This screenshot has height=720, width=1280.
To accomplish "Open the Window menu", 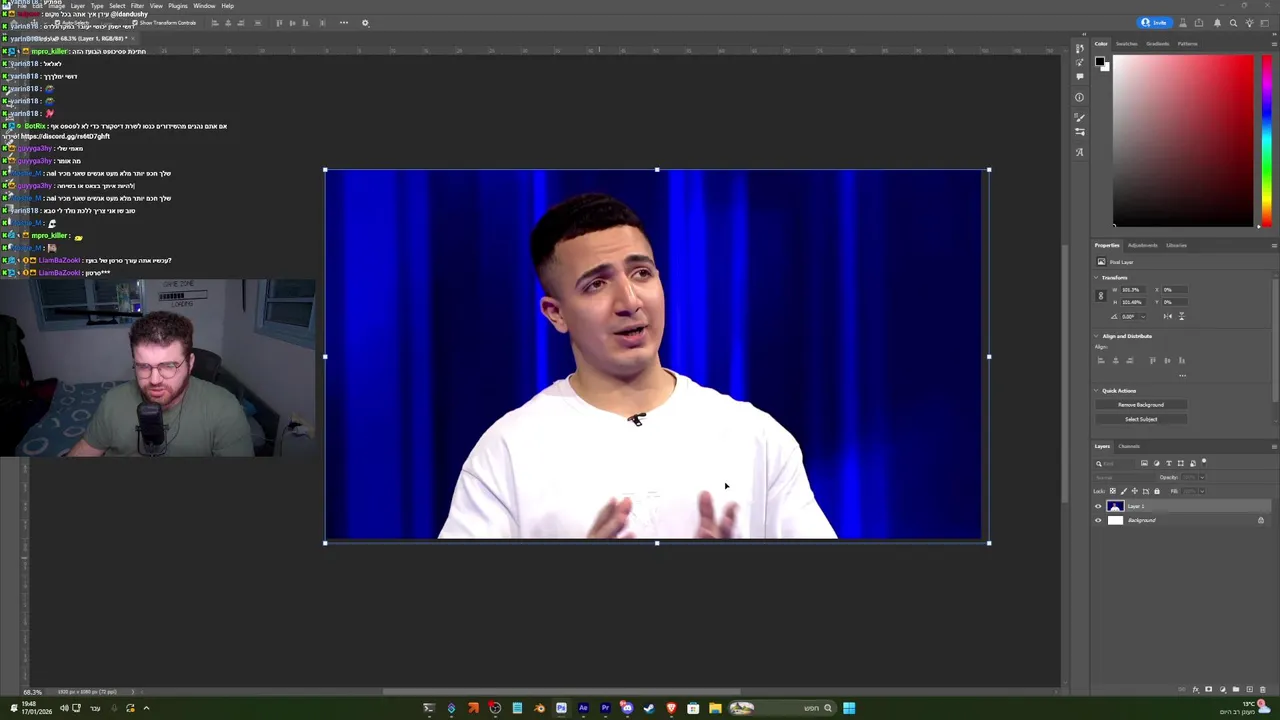I will tap(204, 6).
